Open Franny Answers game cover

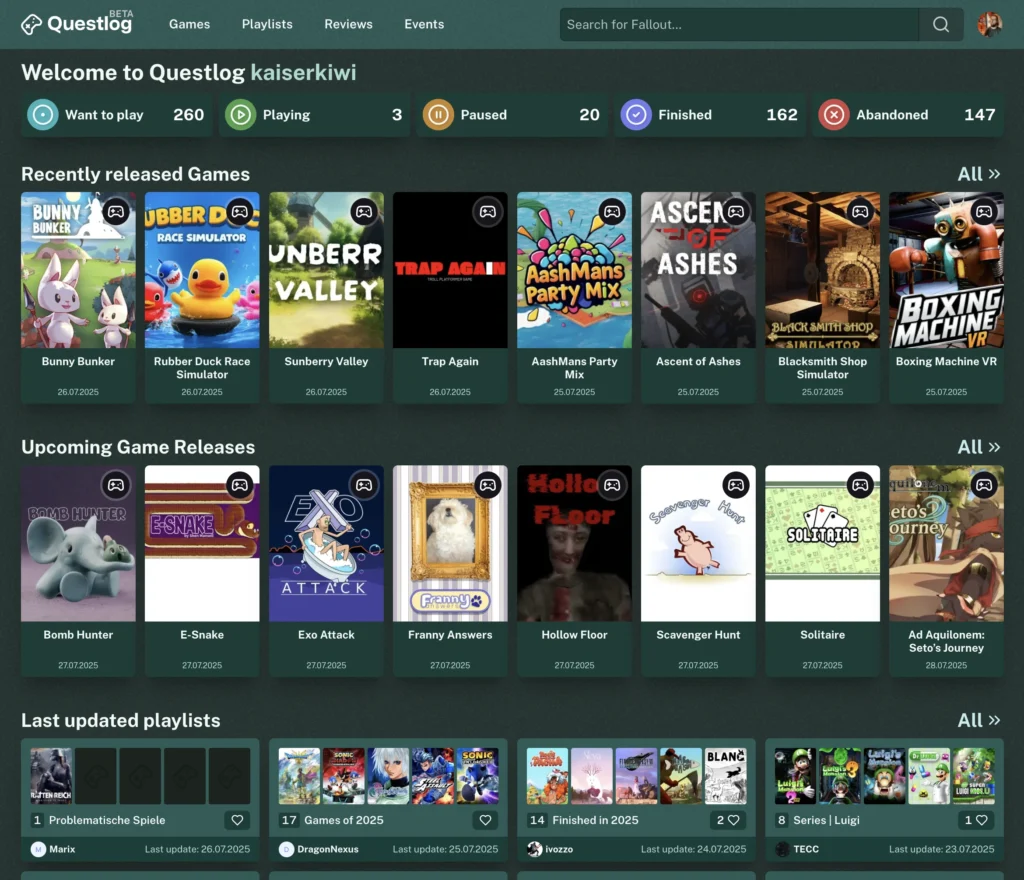[x=450, y=543]
